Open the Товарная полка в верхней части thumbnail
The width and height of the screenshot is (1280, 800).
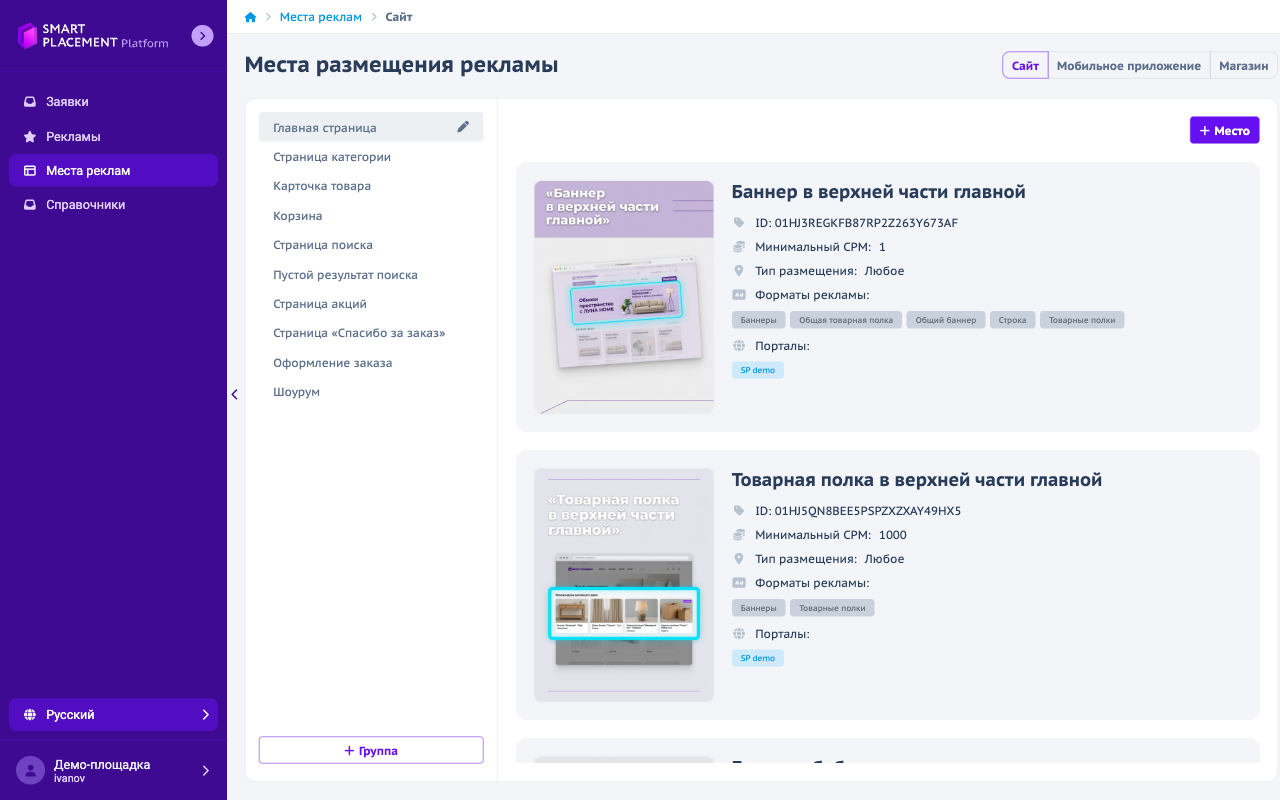point(624,585)
